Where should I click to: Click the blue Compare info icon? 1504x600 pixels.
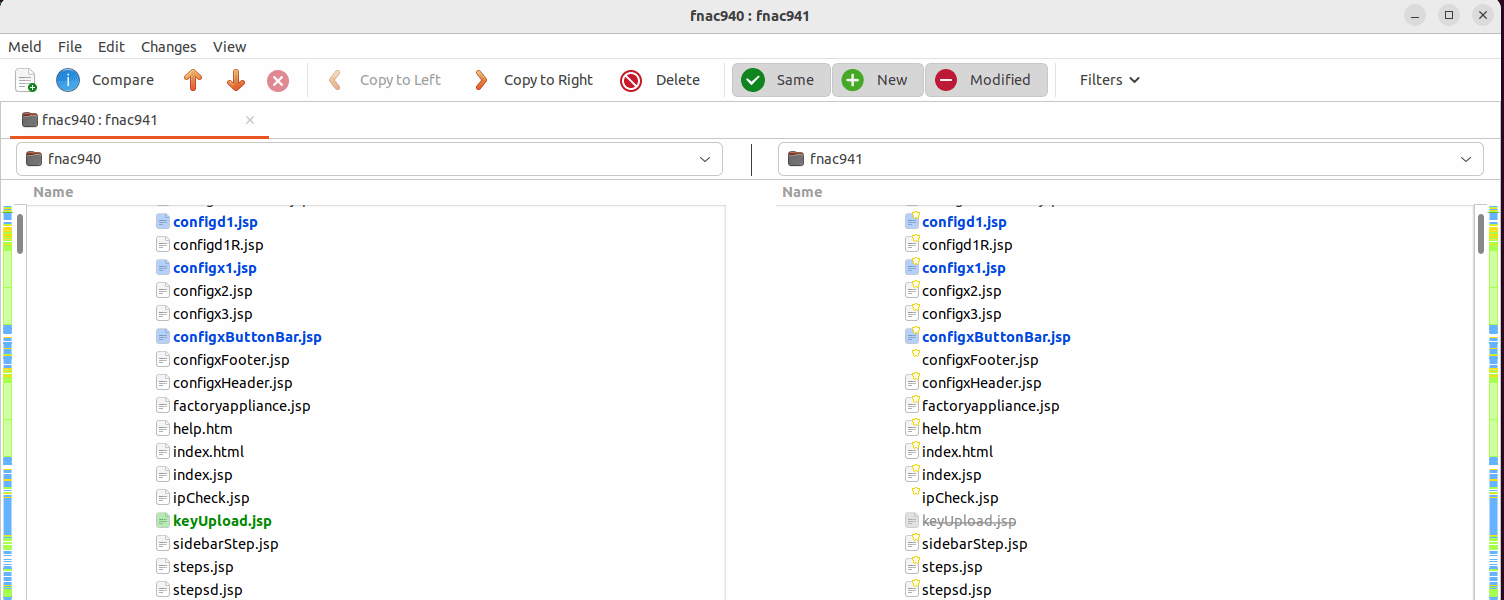[68, 80]
